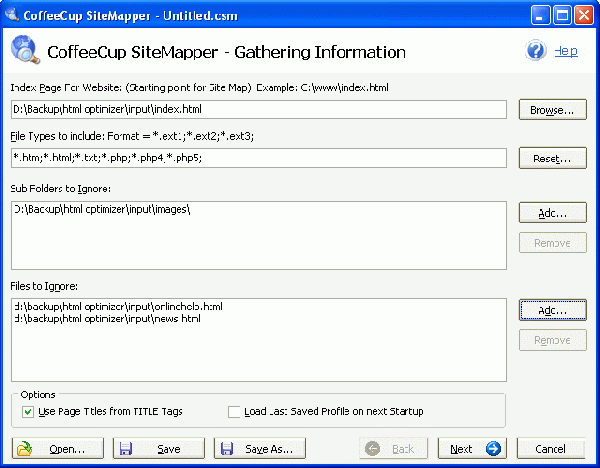Image resolution: width=600 pixels, height=468 pixels.
Task: Open the Help link
Action: pyautogui.click(x=566, y=51)
